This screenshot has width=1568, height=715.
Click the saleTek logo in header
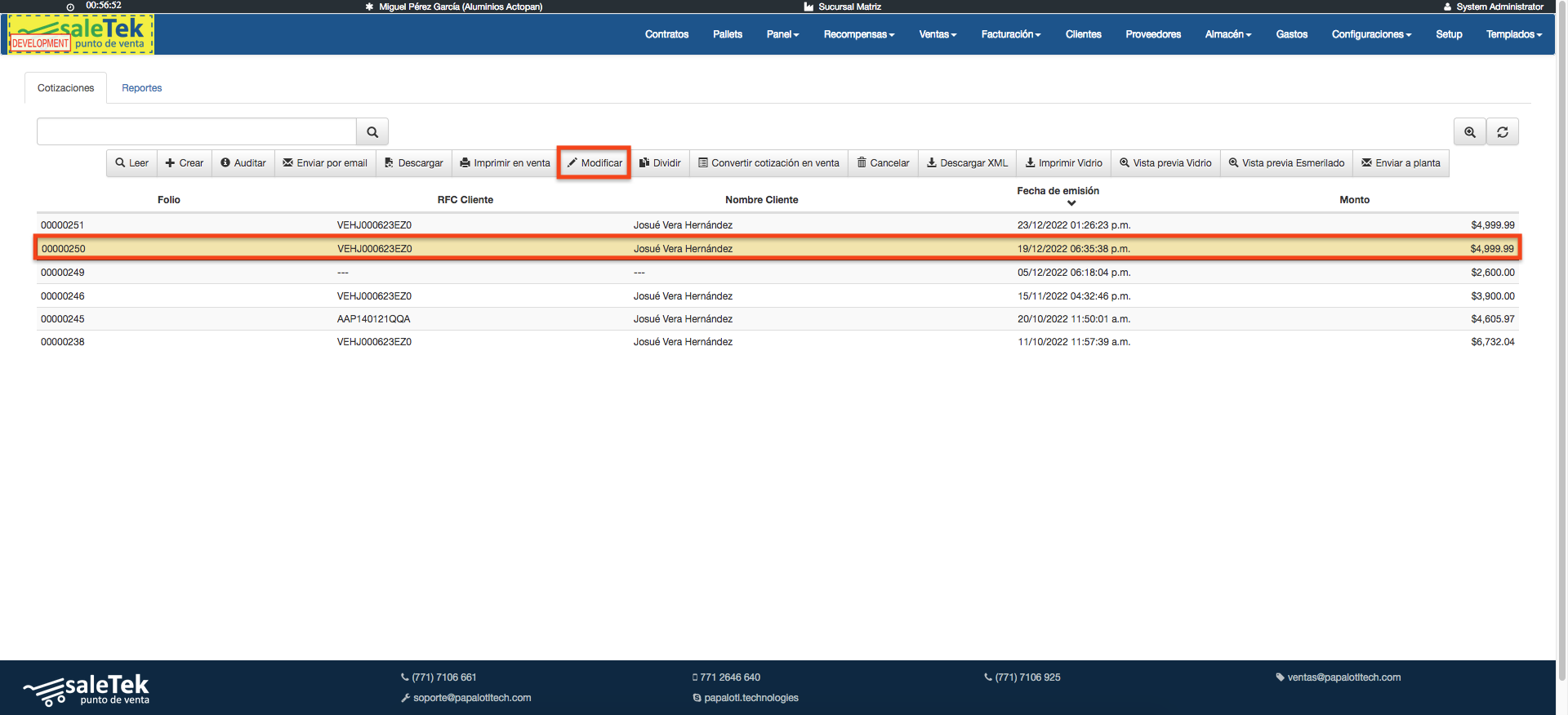click(81, 34)
